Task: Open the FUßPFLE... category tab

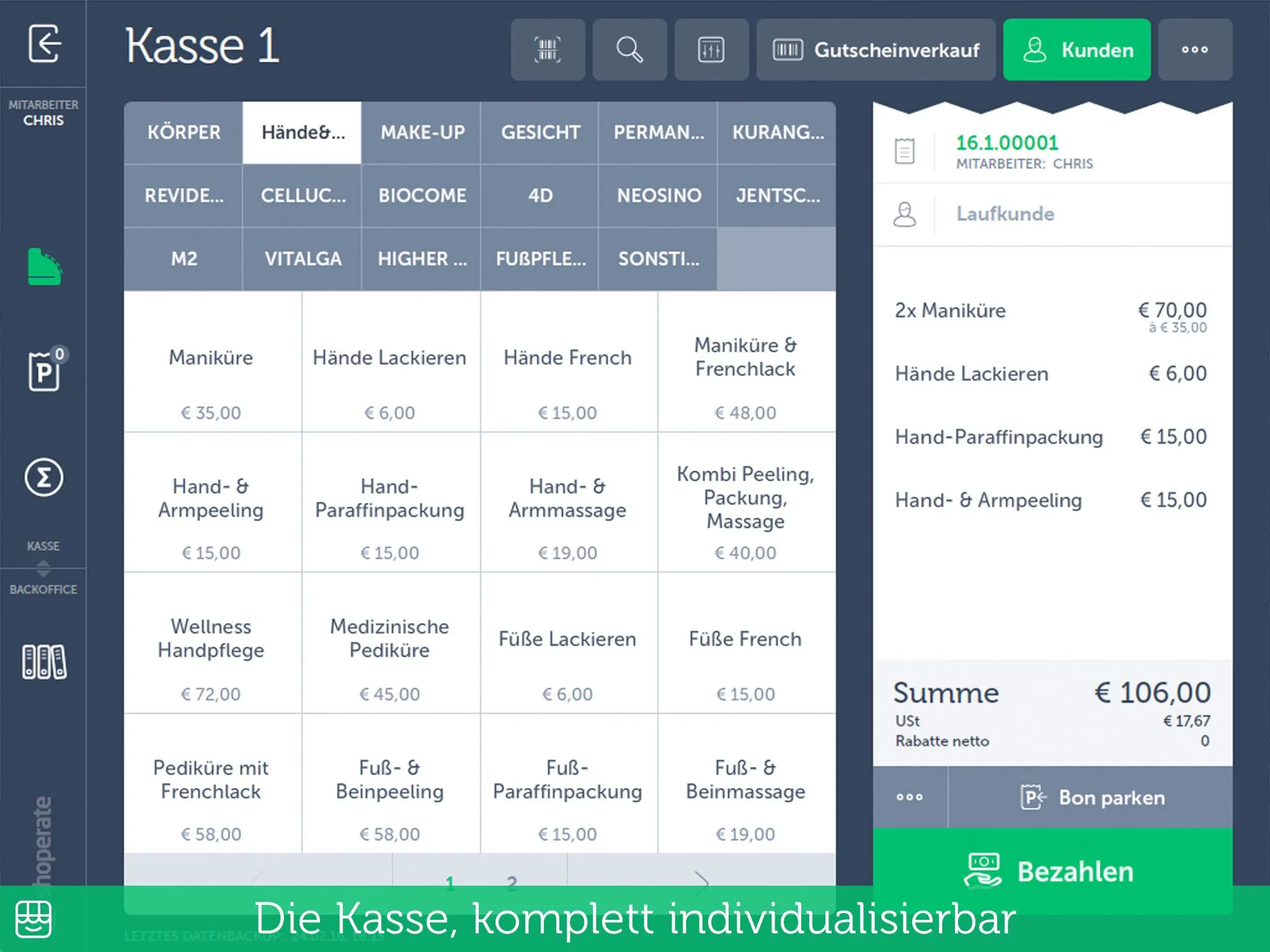Action: click(540, 259)
